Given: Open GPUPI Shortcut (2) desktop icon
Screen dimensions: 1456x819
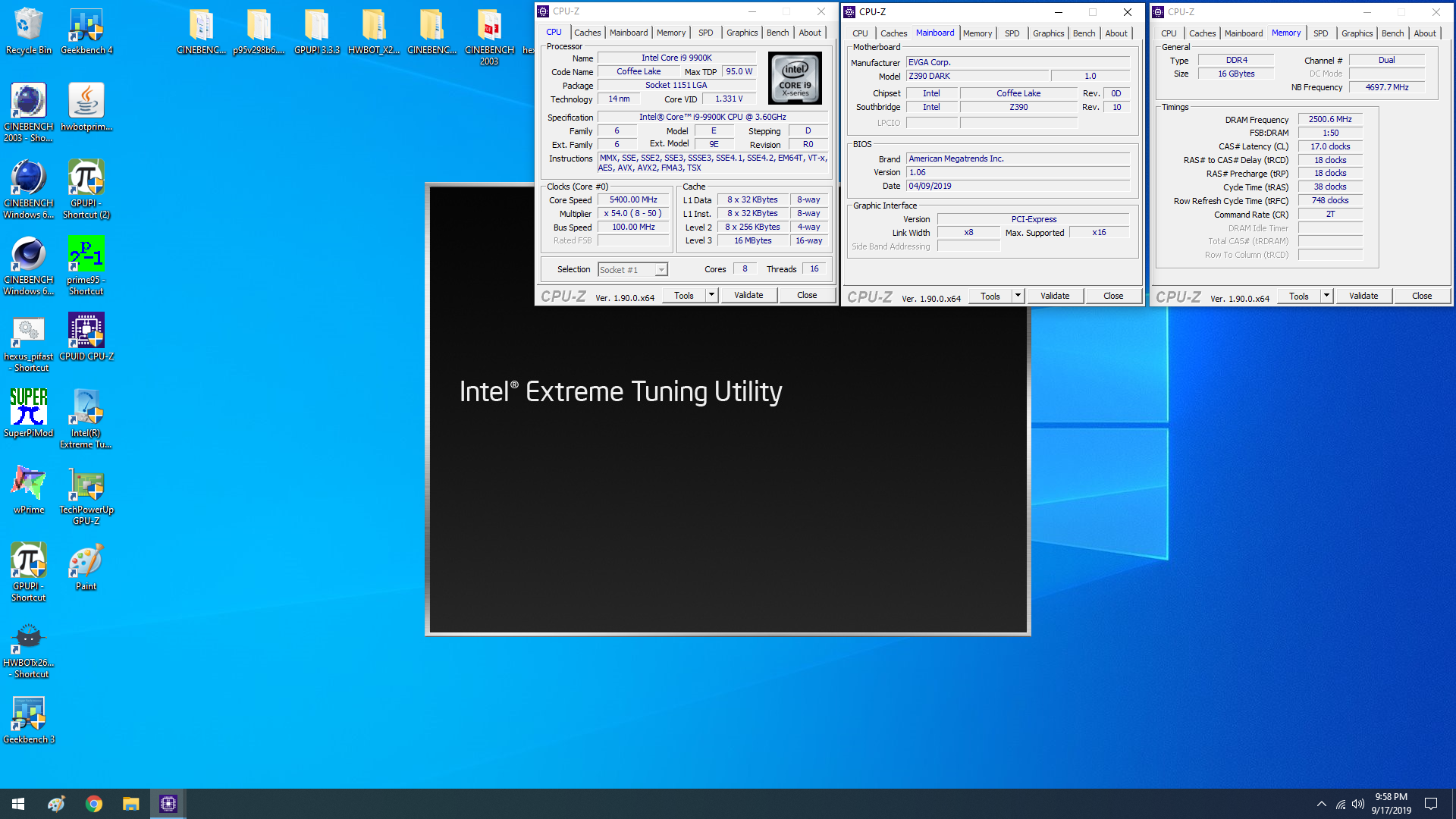Looking at the screenshot, I should point(86,189).
